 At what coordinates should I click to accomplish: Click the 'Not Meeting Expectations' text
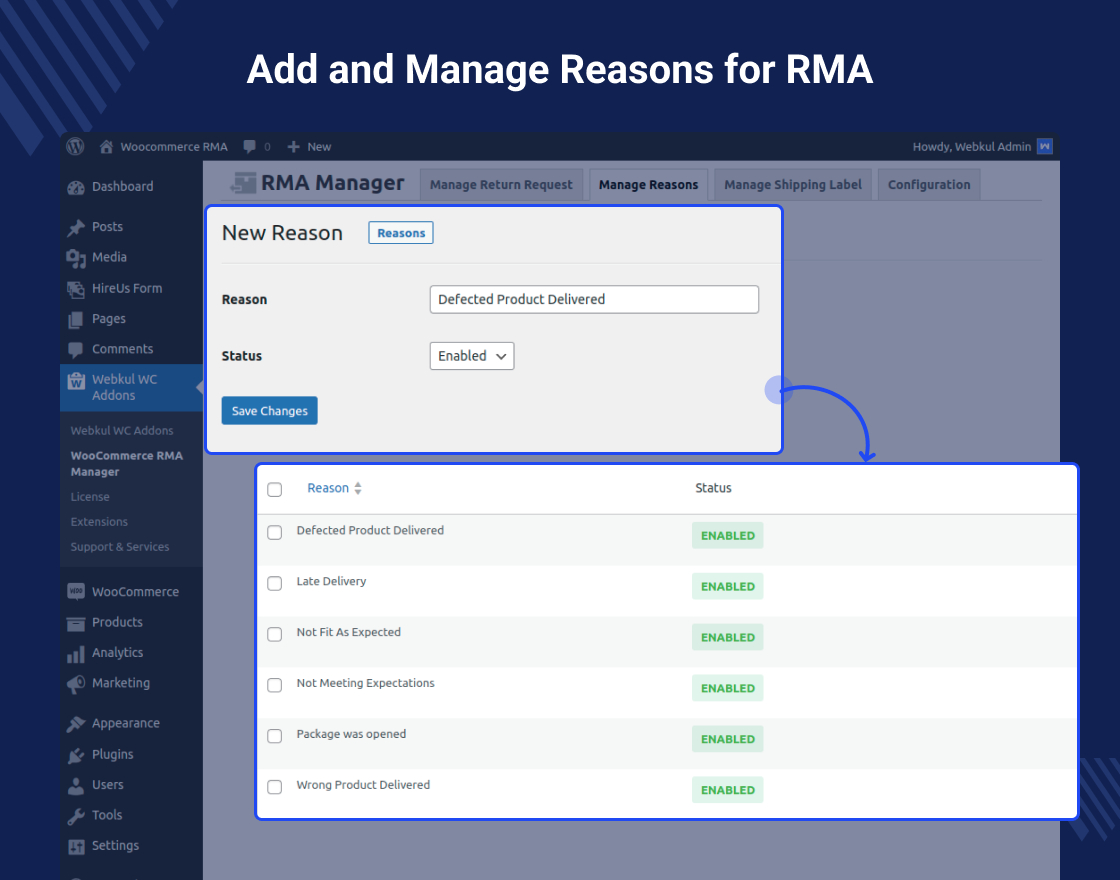[365, 683]
